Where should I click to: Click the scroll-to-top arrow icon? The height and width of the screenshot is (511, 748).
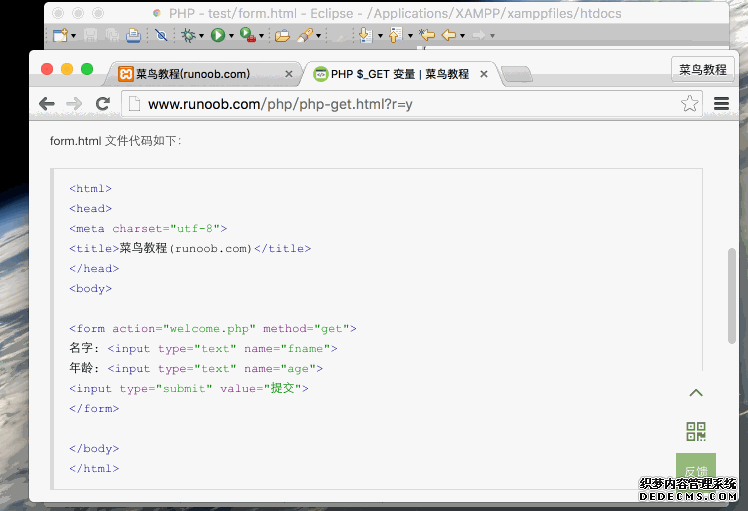pos(696,393)
